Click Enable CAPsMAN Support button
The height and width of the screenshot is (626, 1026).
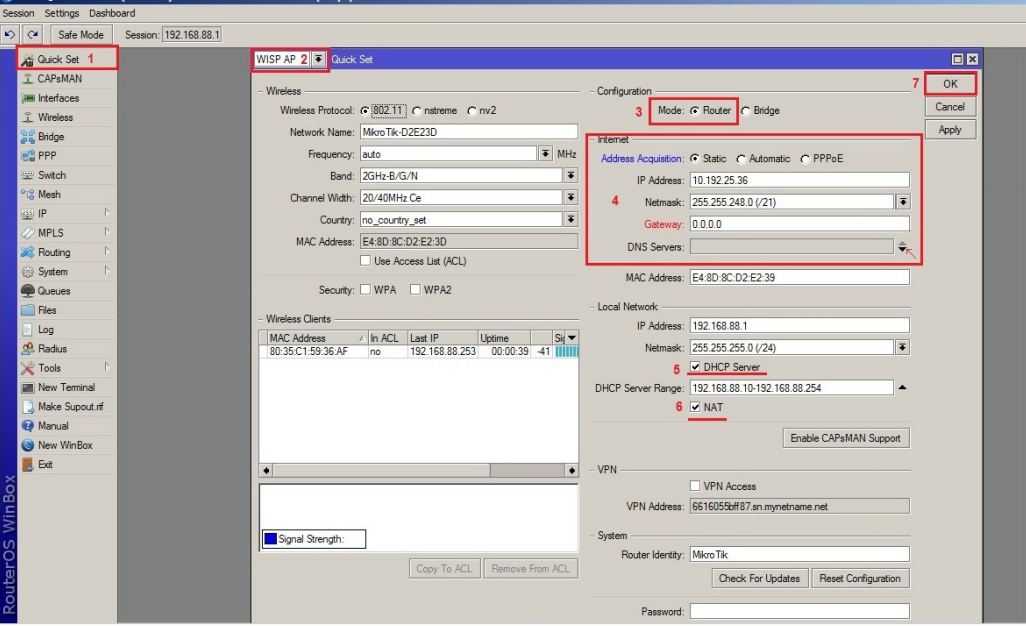[x=845, y=438]
